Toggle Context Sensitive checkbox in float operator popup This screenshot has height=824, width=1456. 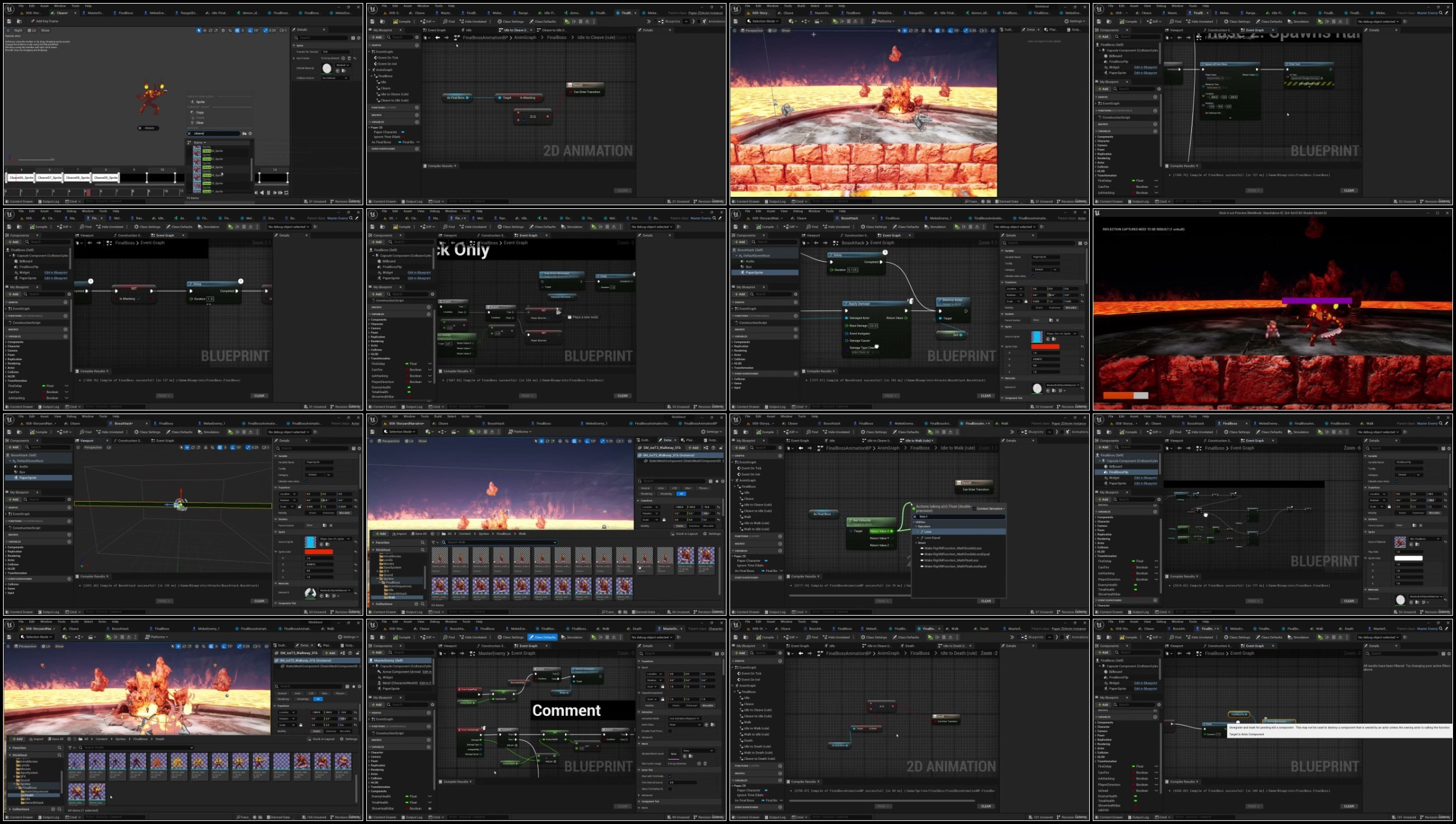[x=974, y=508]
